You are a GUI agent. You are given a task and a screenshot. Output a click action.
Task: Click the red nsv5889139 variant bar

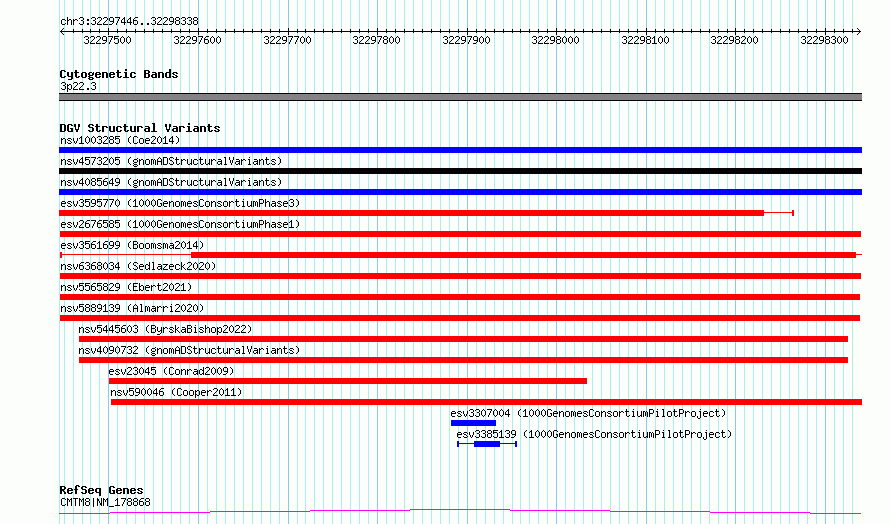tap(460, 318)
